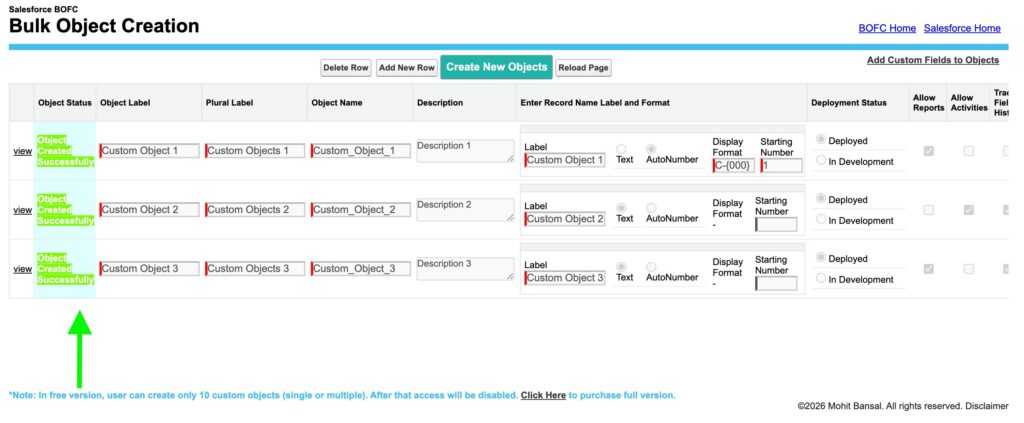Toggle Allow Activities checkbox for Custom Object 3
The height and width of the screenshot is (423, 1024).
(x=968, y=269)
